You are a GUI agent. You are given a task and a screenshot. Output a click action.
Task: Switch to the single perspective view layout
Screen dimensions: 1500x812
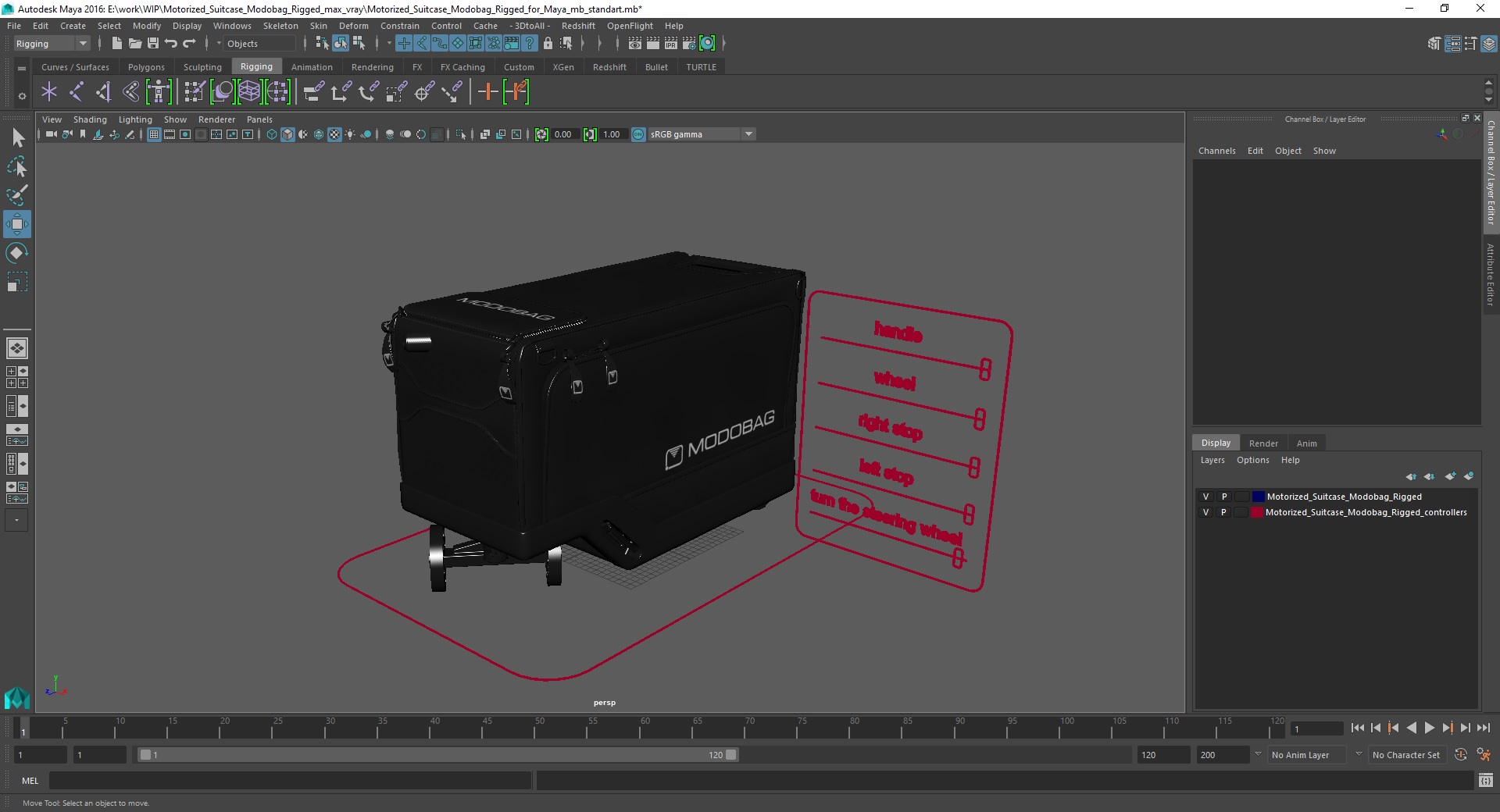point(17,348)
